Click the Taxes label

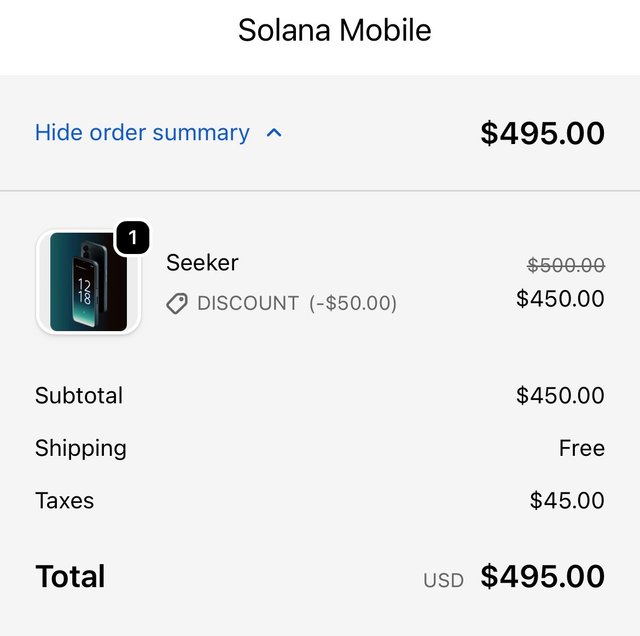[x=64, y=500]
